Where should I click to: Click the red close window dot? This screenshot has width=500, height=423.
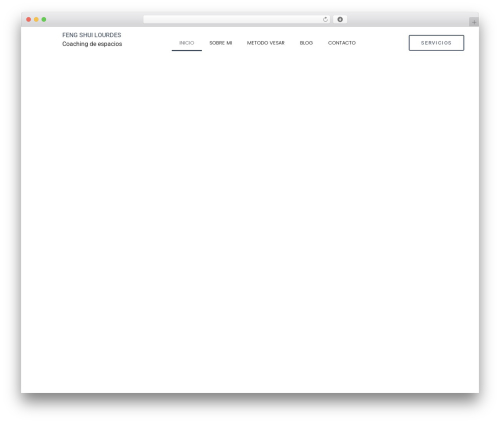coord(29,19)
